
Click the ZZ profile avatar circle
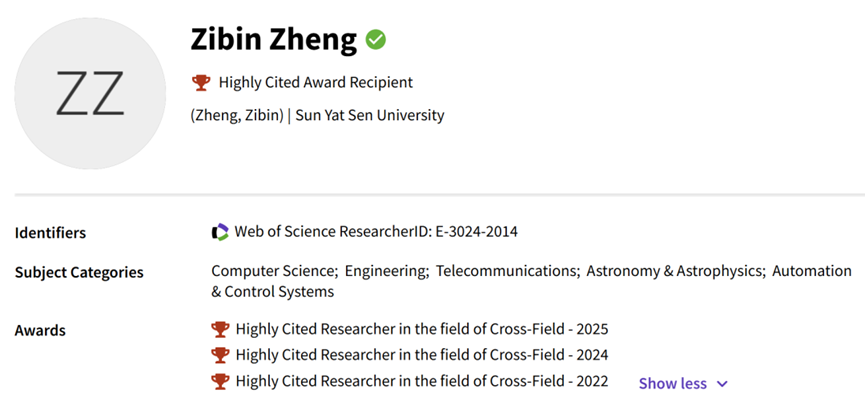(91, 93)
